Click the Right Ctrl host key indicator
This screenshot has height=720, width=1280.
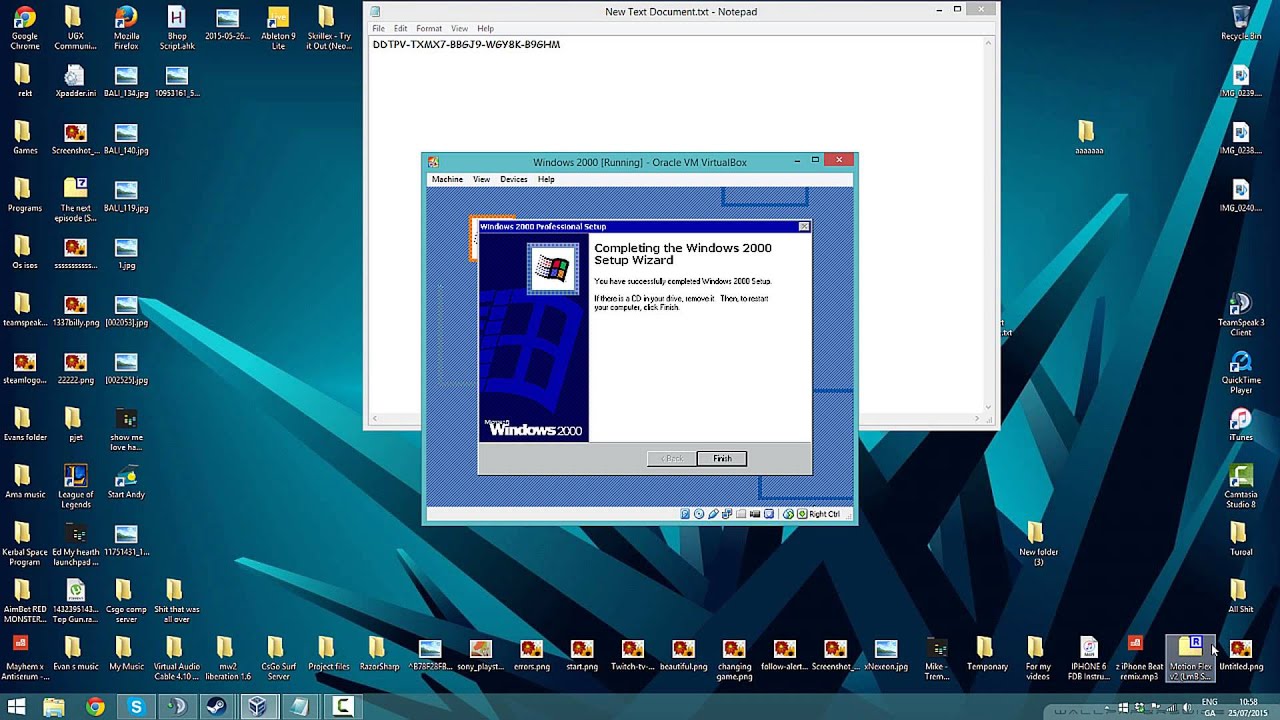(824, 514)
